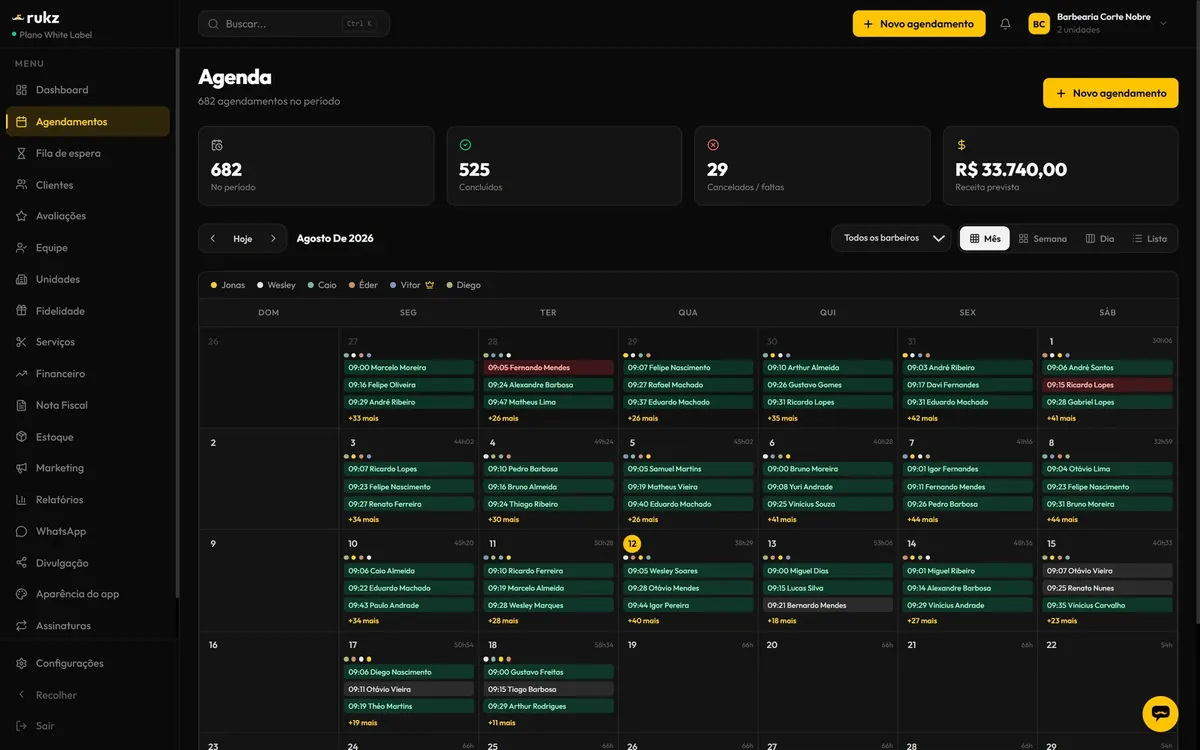Screen dimensions: 1200x750
Task: Open the 09:15 Ricardo Lopes appointment
Action: [1108, 385]
